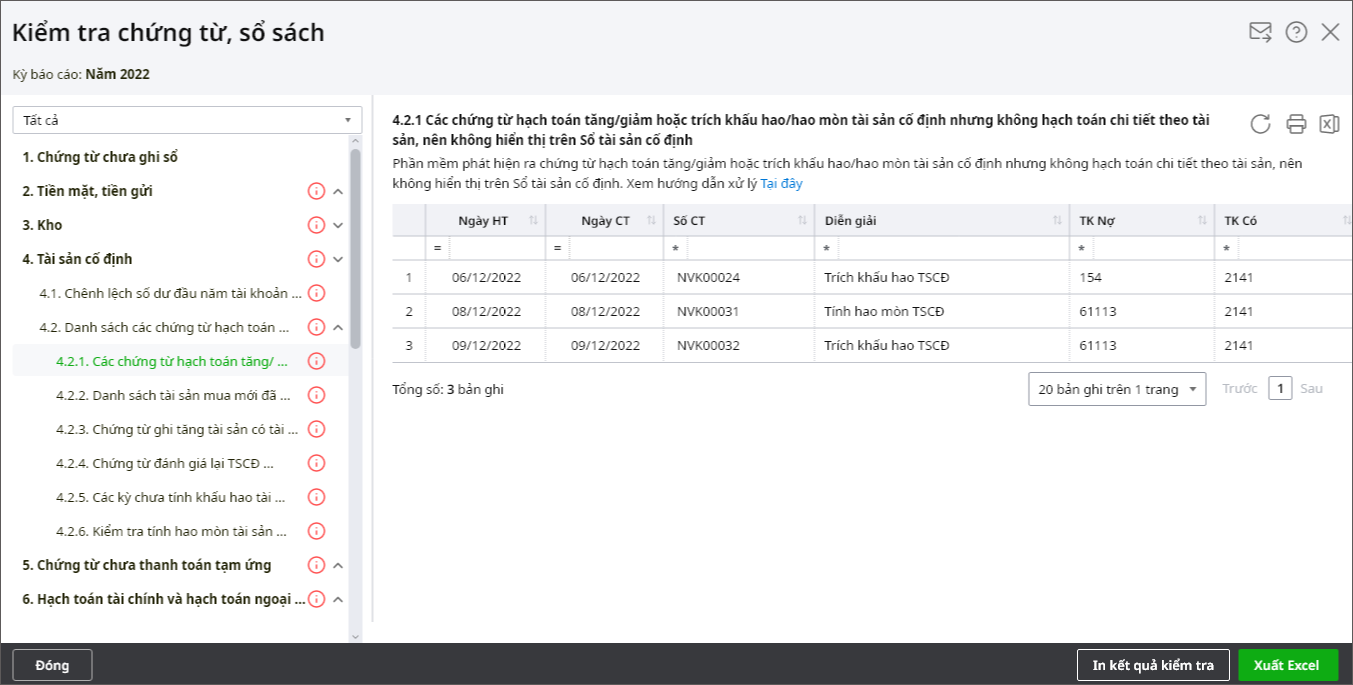Click the refresh icon above the table

[x=1260, y=124]
